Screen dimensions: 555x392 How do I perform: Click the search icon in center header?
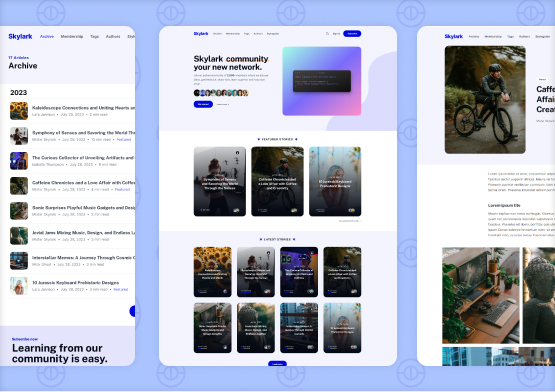coord(327,34)
